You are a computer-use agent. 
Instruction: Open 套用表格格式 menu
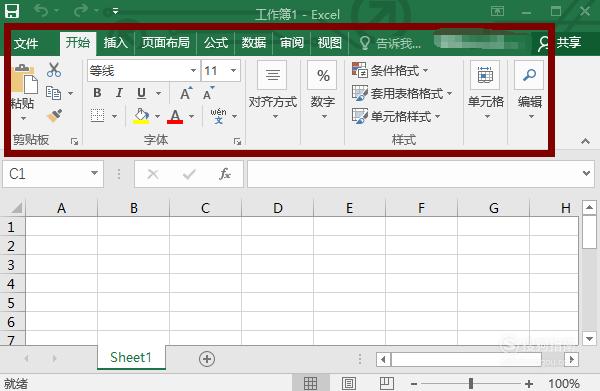(x=402, y=93)
